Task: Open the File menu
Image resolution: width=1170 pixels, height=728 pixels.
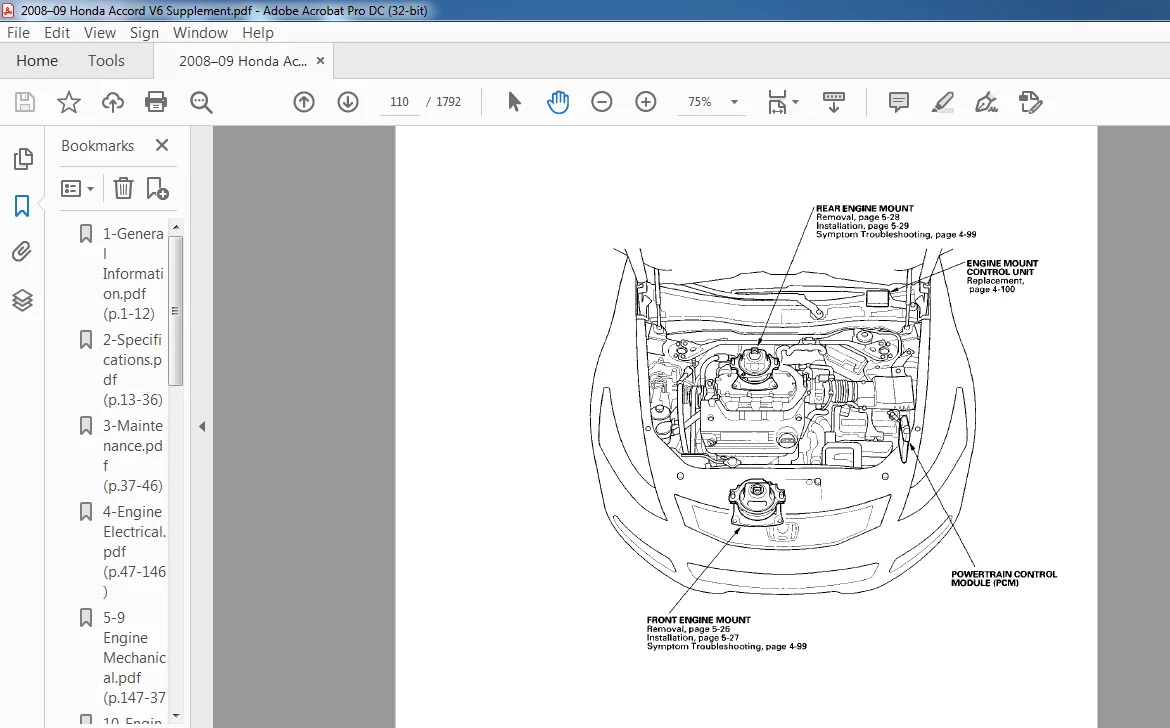Action: coord(18,33)
